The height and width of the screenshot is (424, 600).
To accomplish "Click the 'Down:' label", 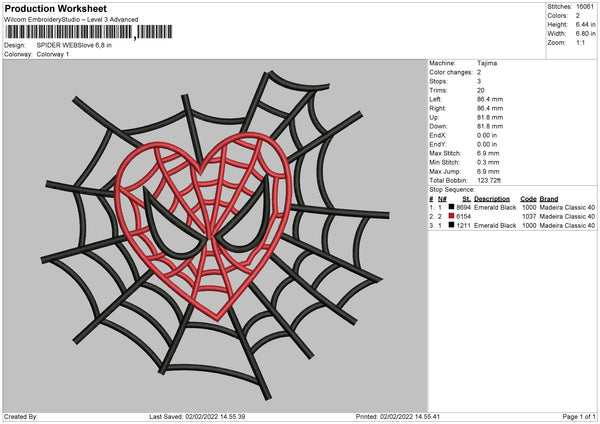I will [x=438, y=126].
